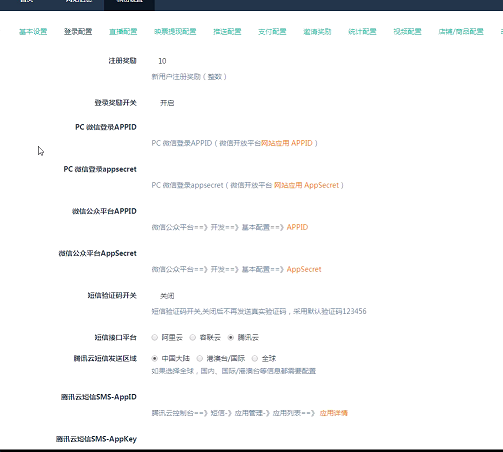
Task: Open the 店铺/商品配置 tab
Action: (x=461, y=32)
